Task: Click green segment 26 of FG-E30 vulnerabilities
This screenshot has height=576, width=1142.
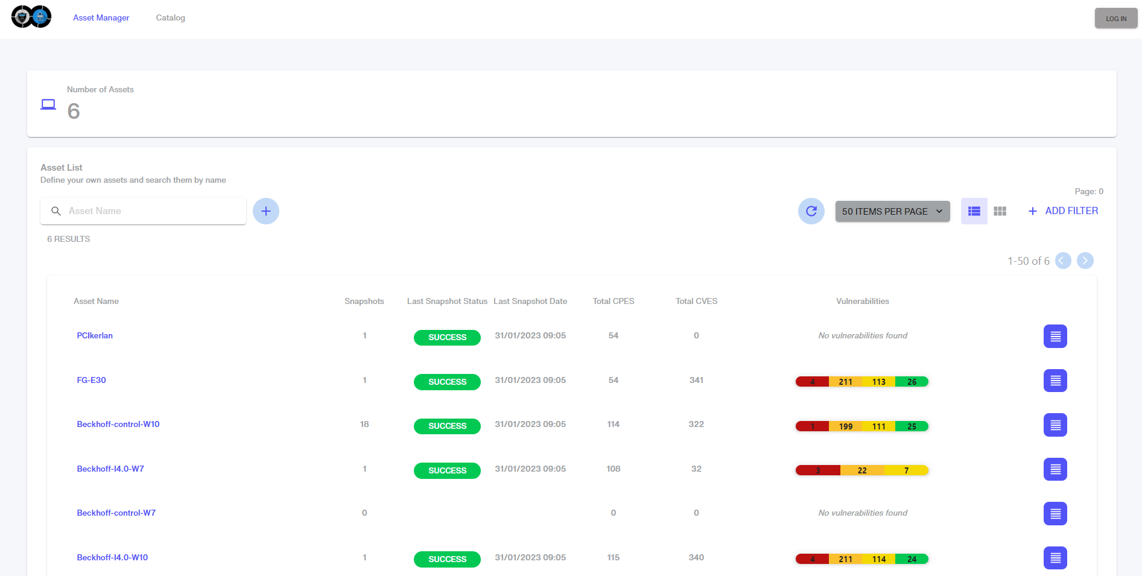Action: (912, 382)
